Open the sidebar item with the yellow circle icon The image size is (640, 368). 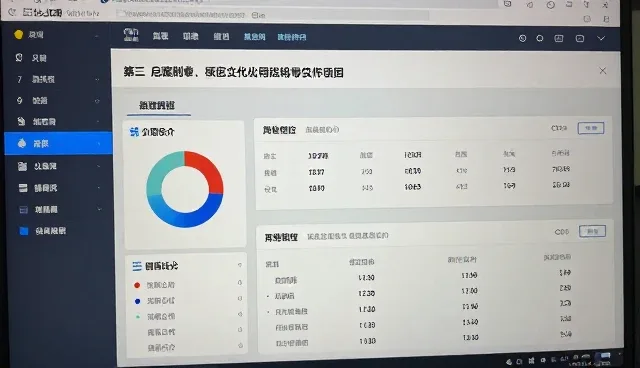click(57, 35)
